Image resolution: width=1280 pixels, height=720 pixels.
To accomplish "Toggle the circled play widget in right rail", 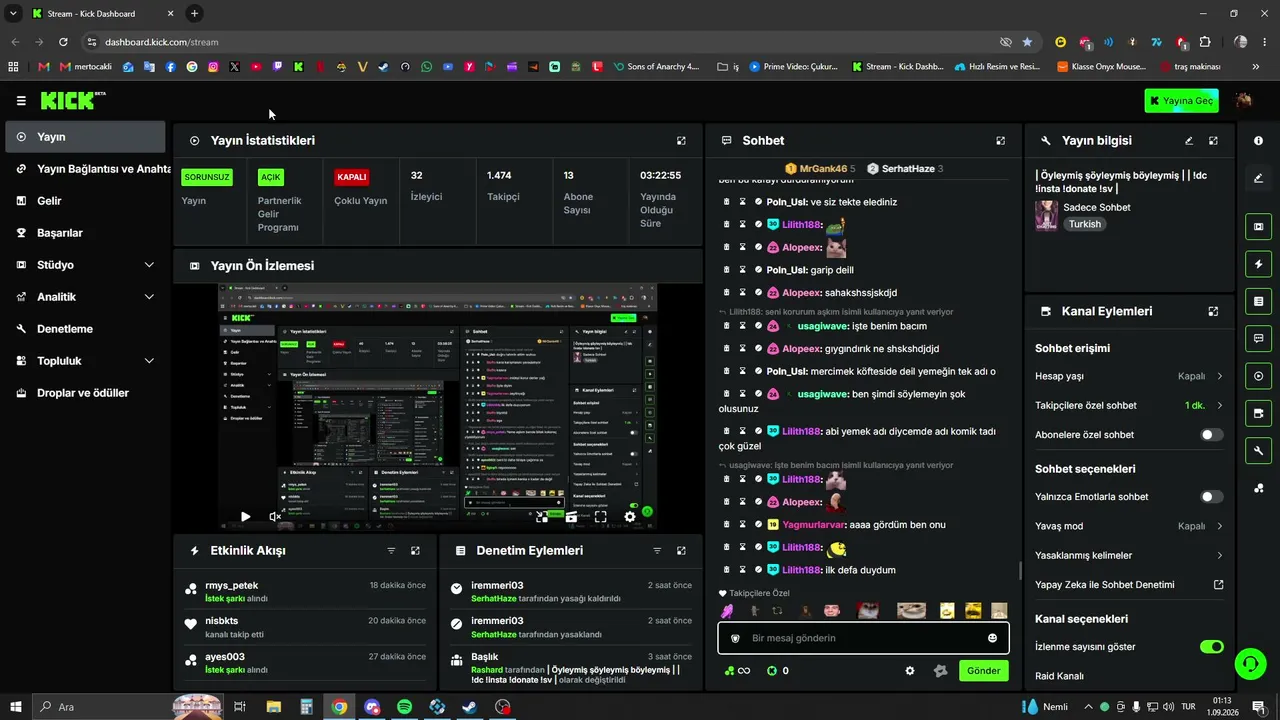I will (x=1258, y=376).
